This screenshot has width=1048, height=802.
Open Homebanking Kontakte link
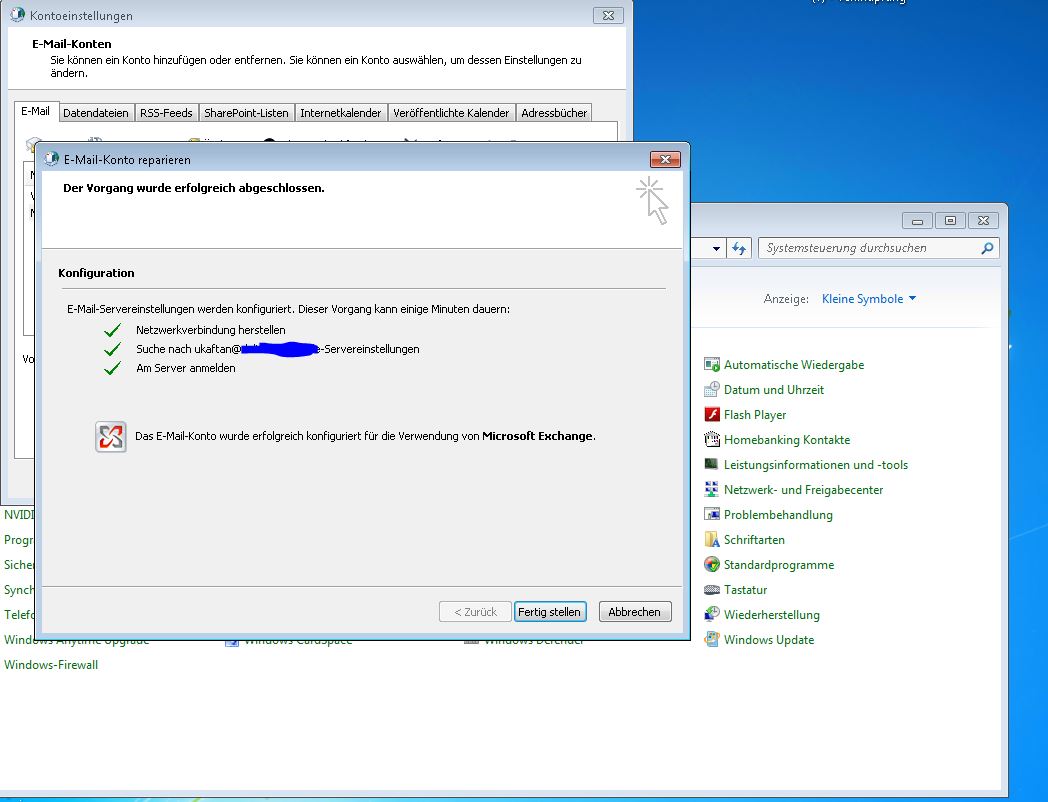pos(787,440)
